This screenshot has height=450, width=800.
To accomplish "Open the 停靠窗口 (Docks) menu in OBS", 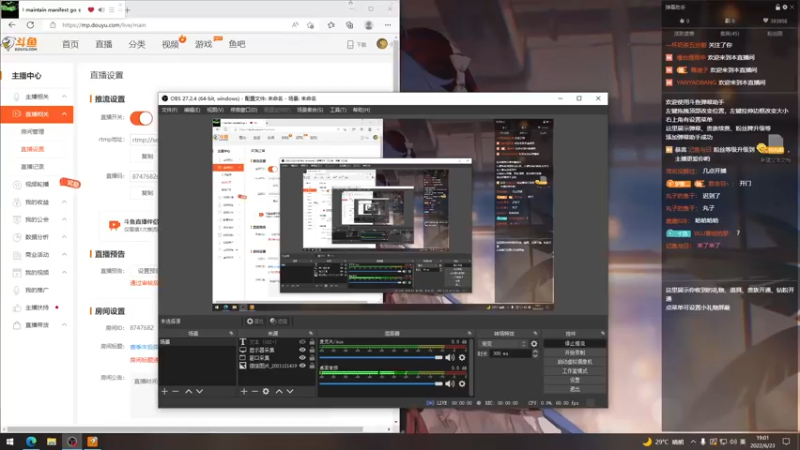I will point(244,110).
